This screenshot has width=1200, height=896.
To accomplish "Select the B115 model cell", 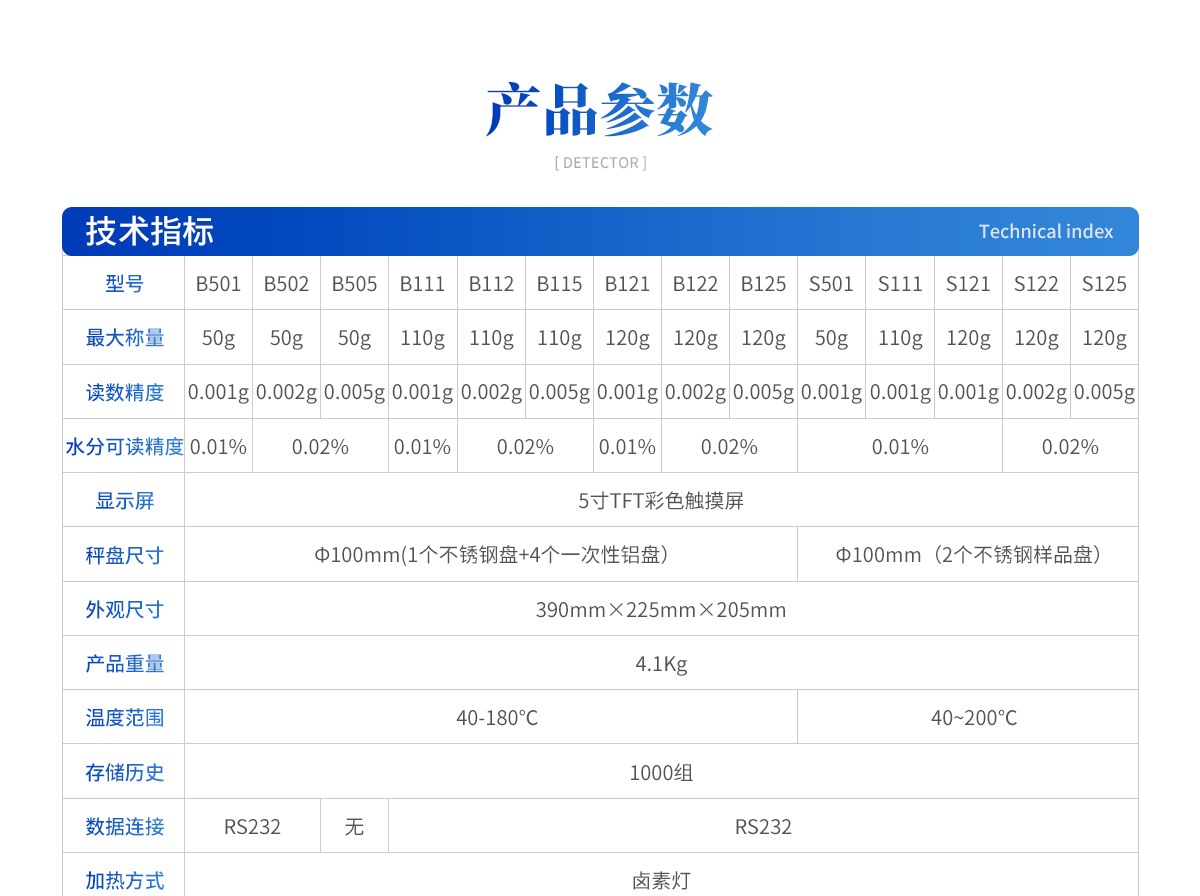I will coord(559,284).
